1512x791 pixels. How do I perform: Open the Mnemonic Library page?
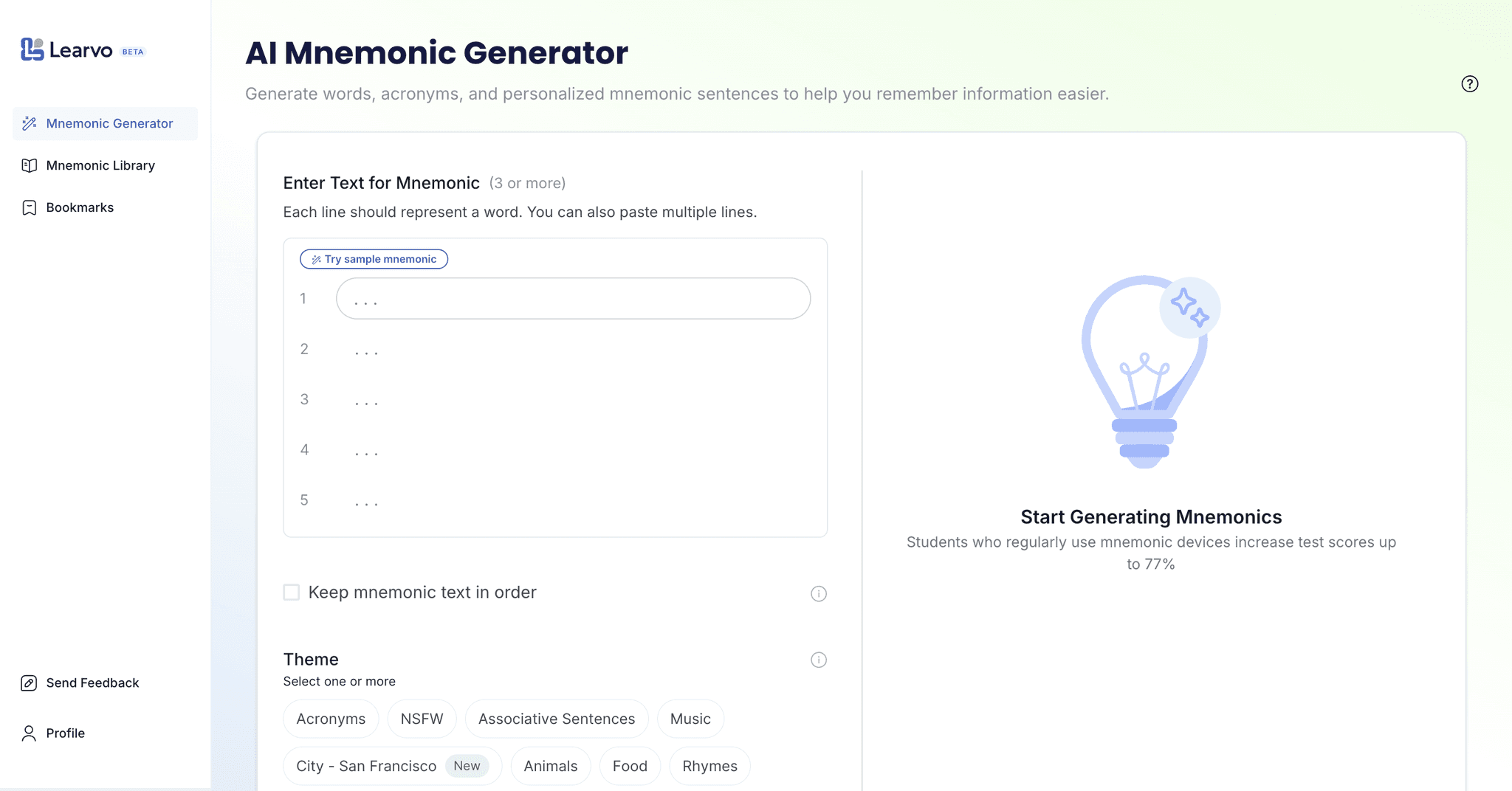click(100, 165)
